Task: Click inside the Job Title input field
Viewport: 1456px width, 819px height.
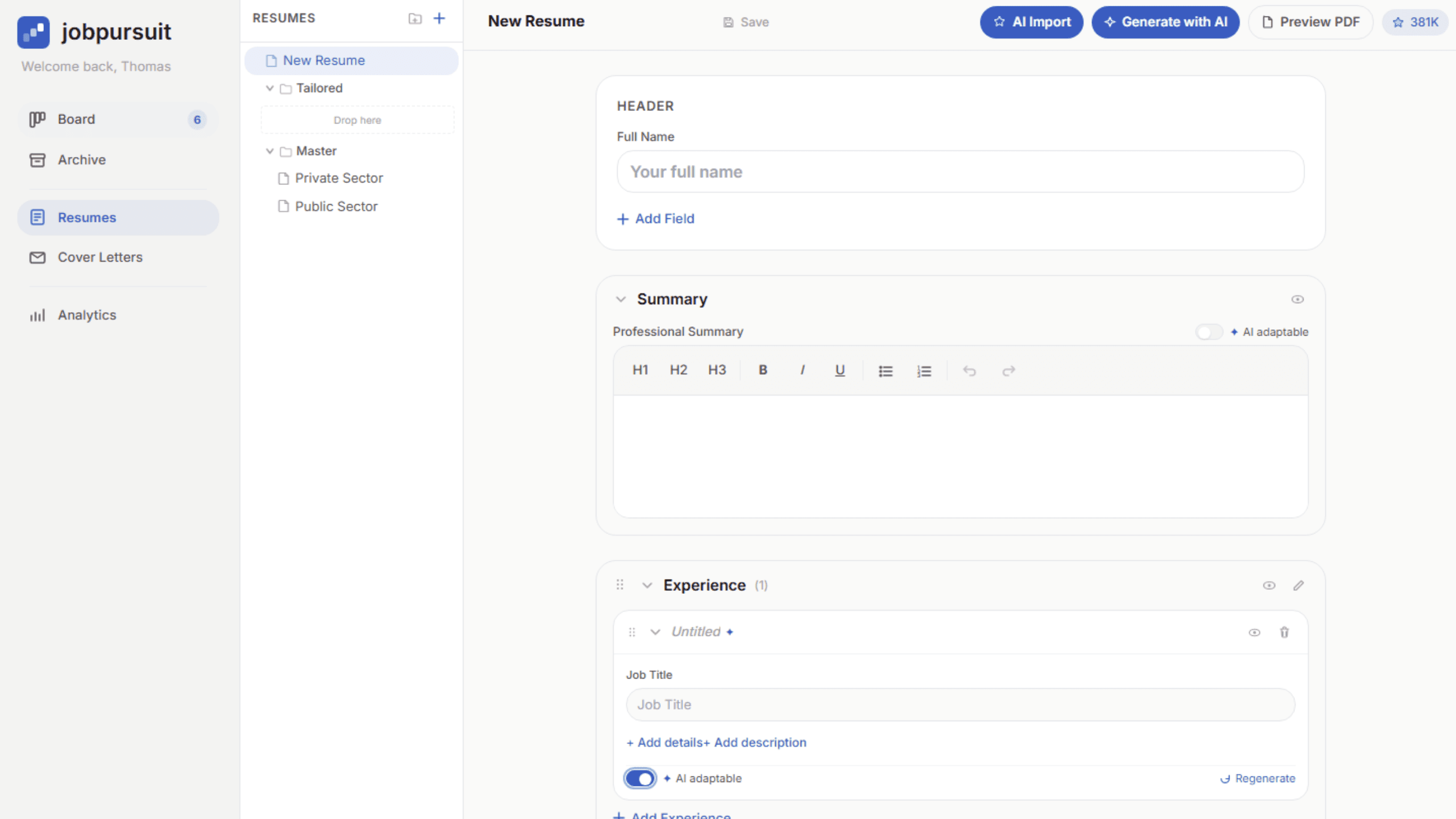Action: click(x=960, y=705)
